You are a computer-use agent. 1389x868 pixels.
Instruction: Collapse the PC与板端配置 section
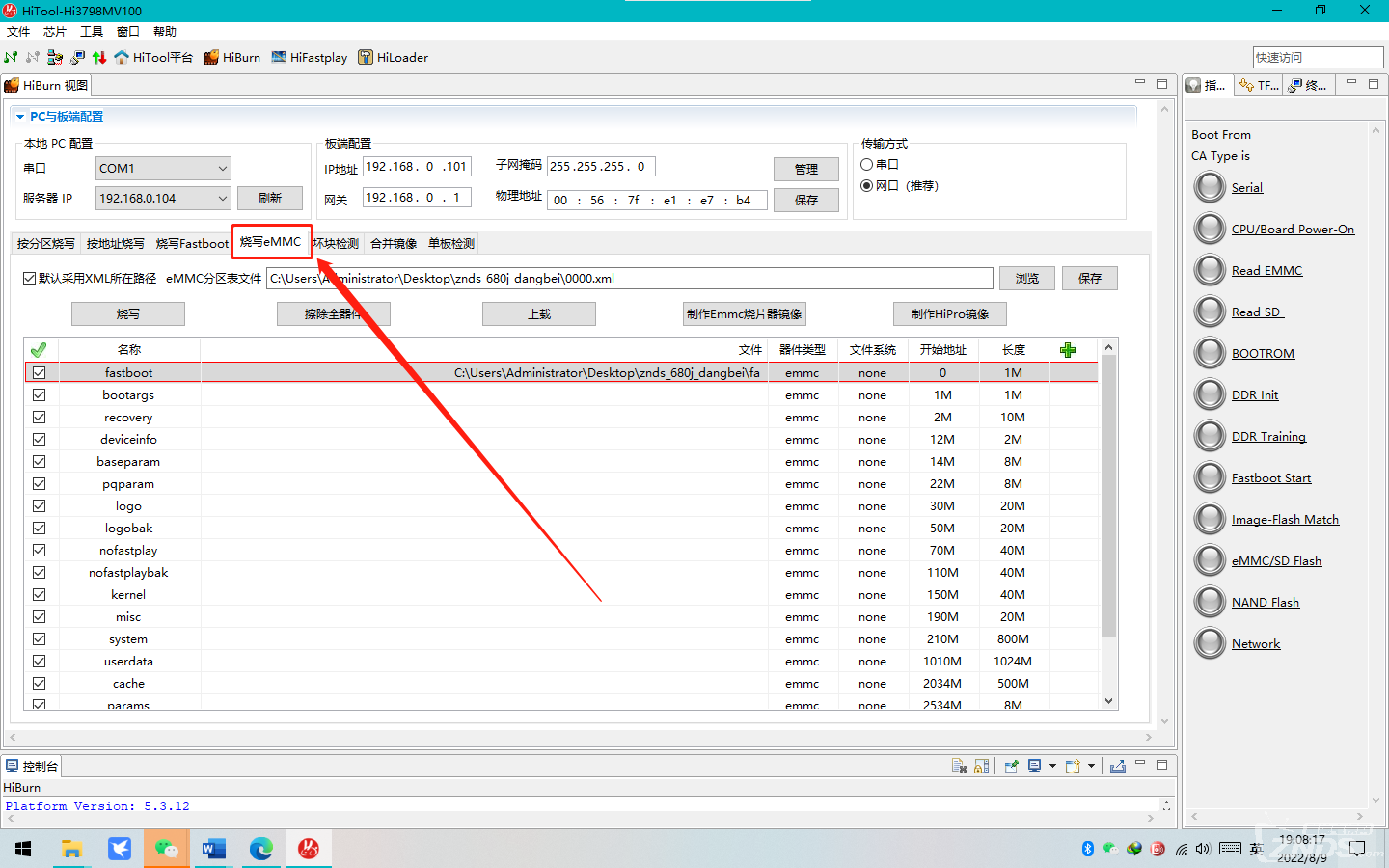pyautogui.click(x=20, y=116)
